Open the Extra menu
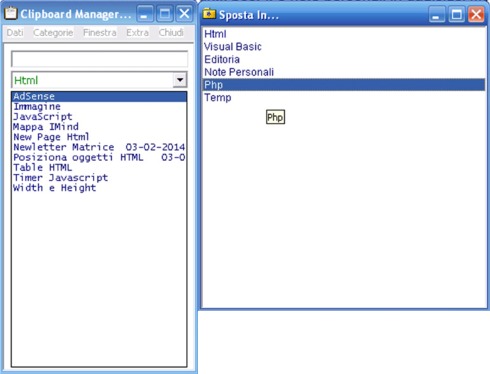 coord(137,33)
